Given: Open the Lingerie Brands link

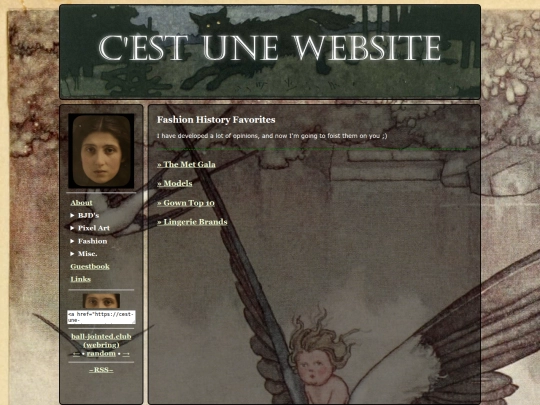Looking at the screenshot, I should 192,222.
